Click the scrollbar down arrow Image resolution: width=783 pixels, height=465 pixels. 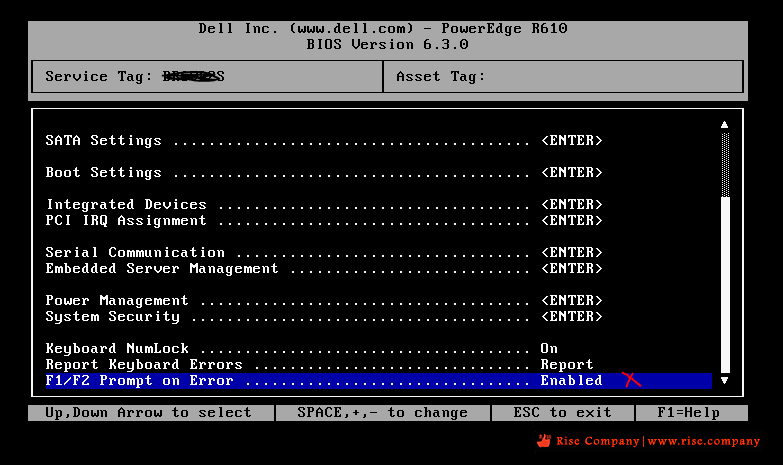click(x=725, y=381)
